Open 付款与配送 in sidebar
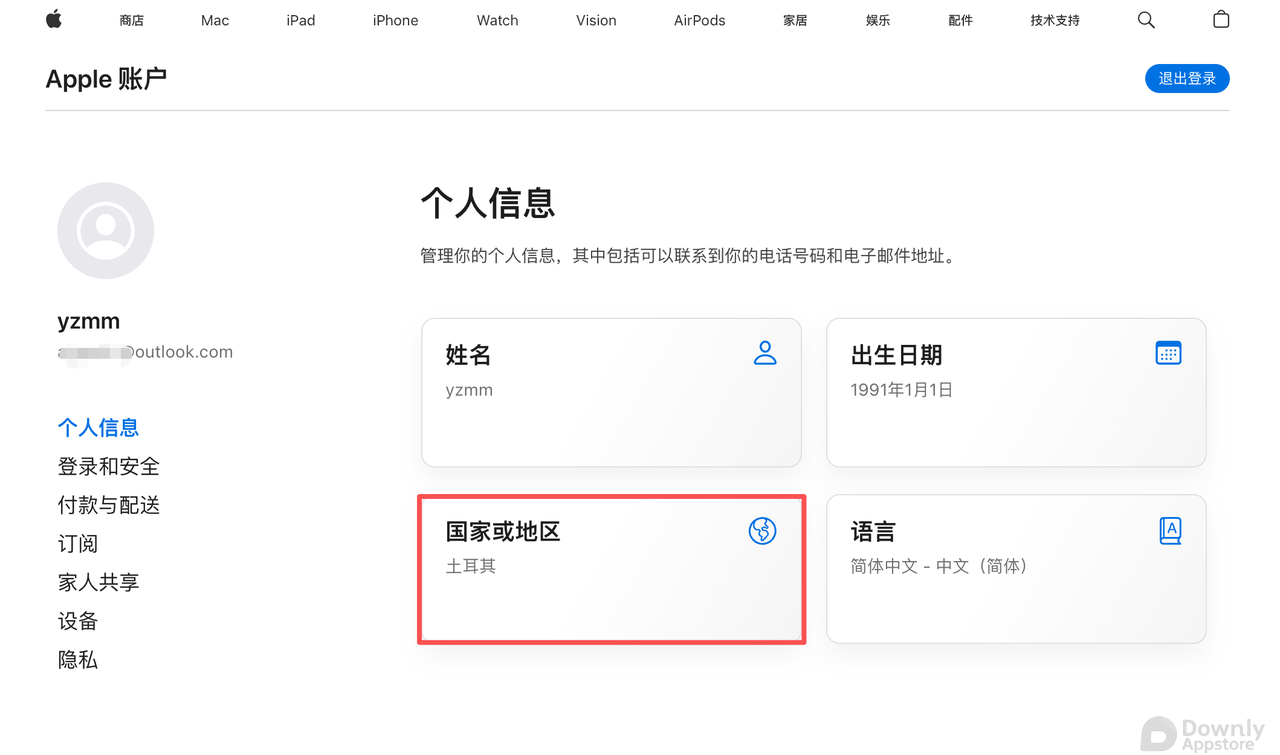 tap(109, 506)
